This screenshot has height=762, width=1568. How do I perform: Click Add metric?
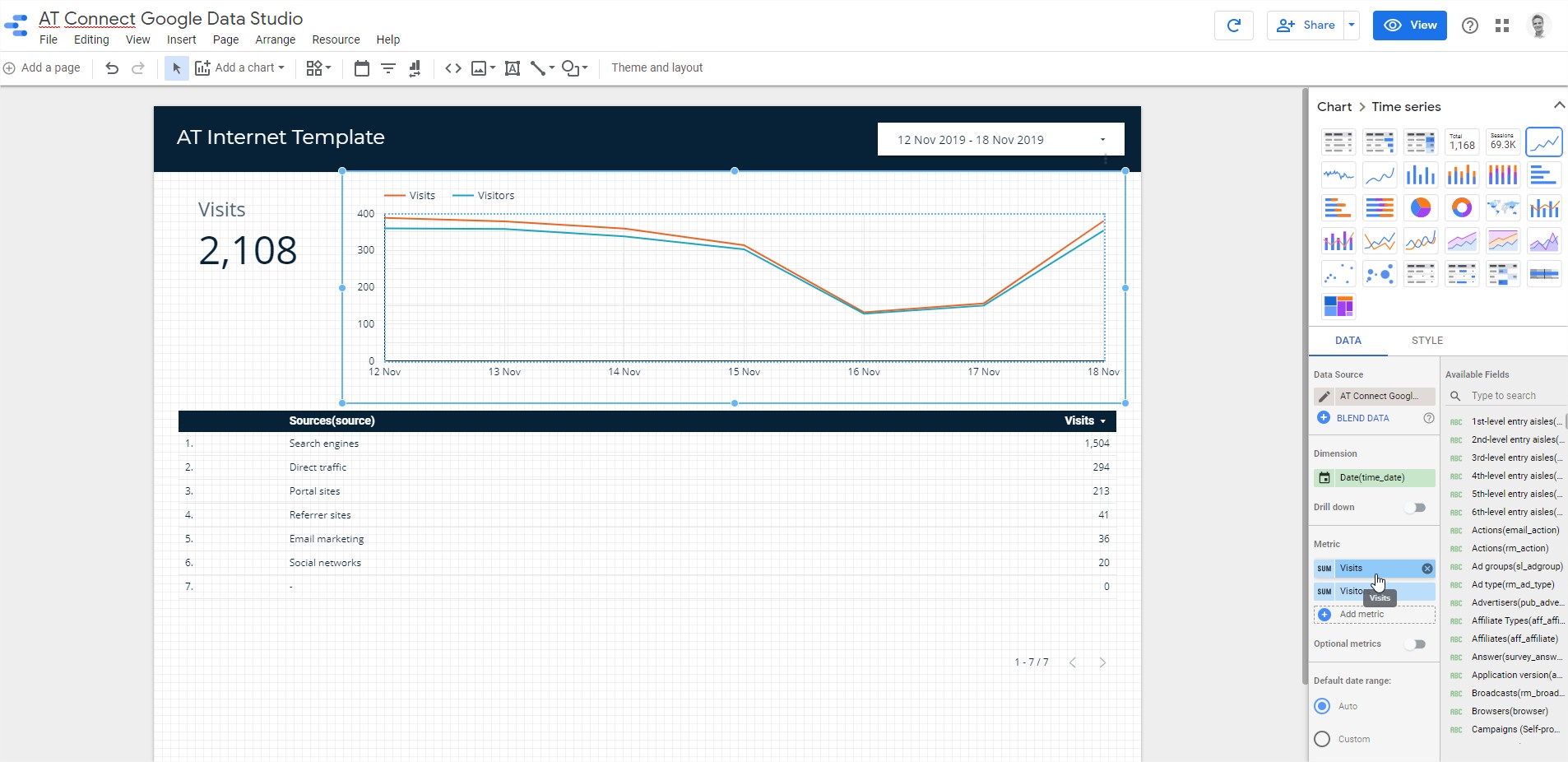[1374, 615]
